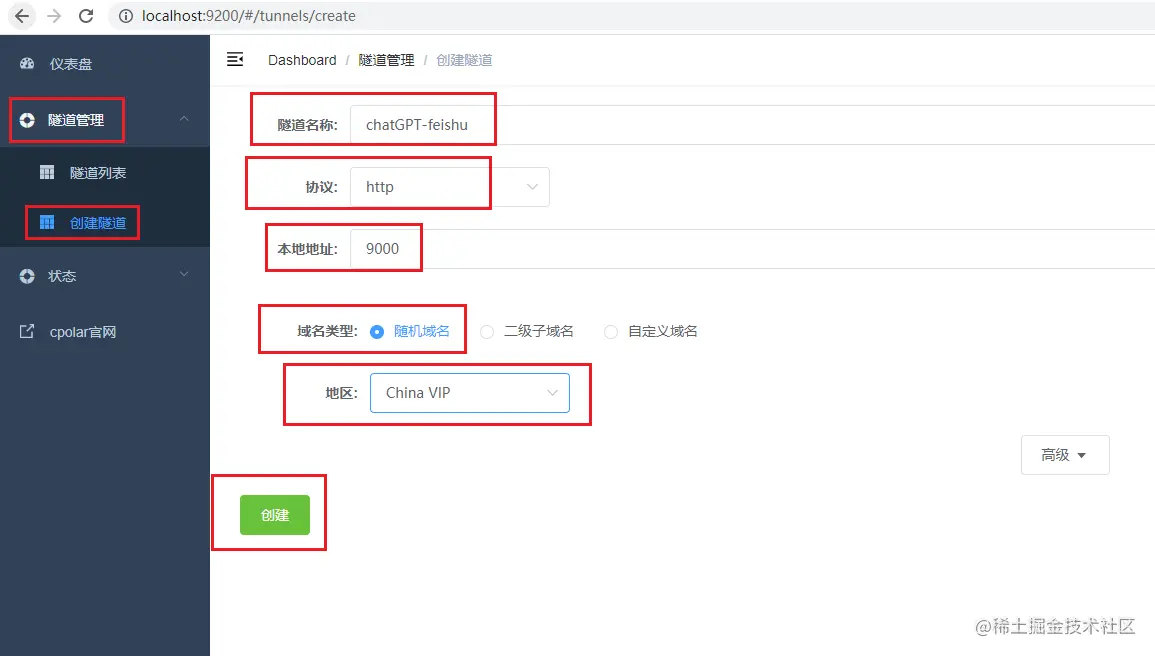Click the site info icon in address bar
Screen dimensions: 1155x656
click(x=126, y=16)
